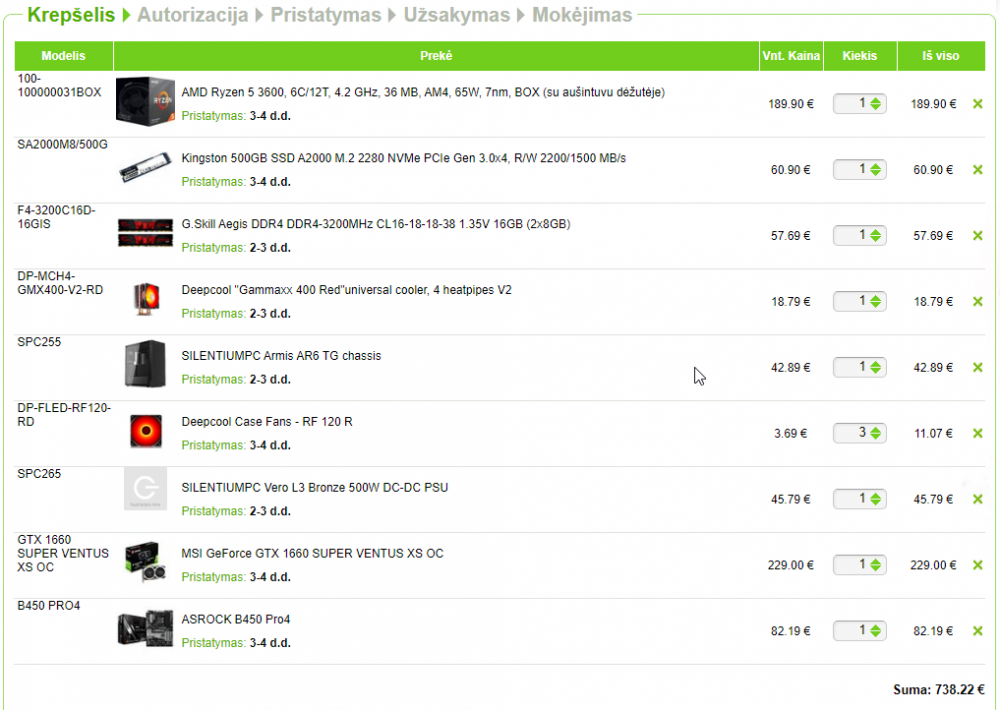The width and height of the screenshot is (1000, 710).
Task: Remove Deepcool Case Fans from cart
Action: point(977,433)
